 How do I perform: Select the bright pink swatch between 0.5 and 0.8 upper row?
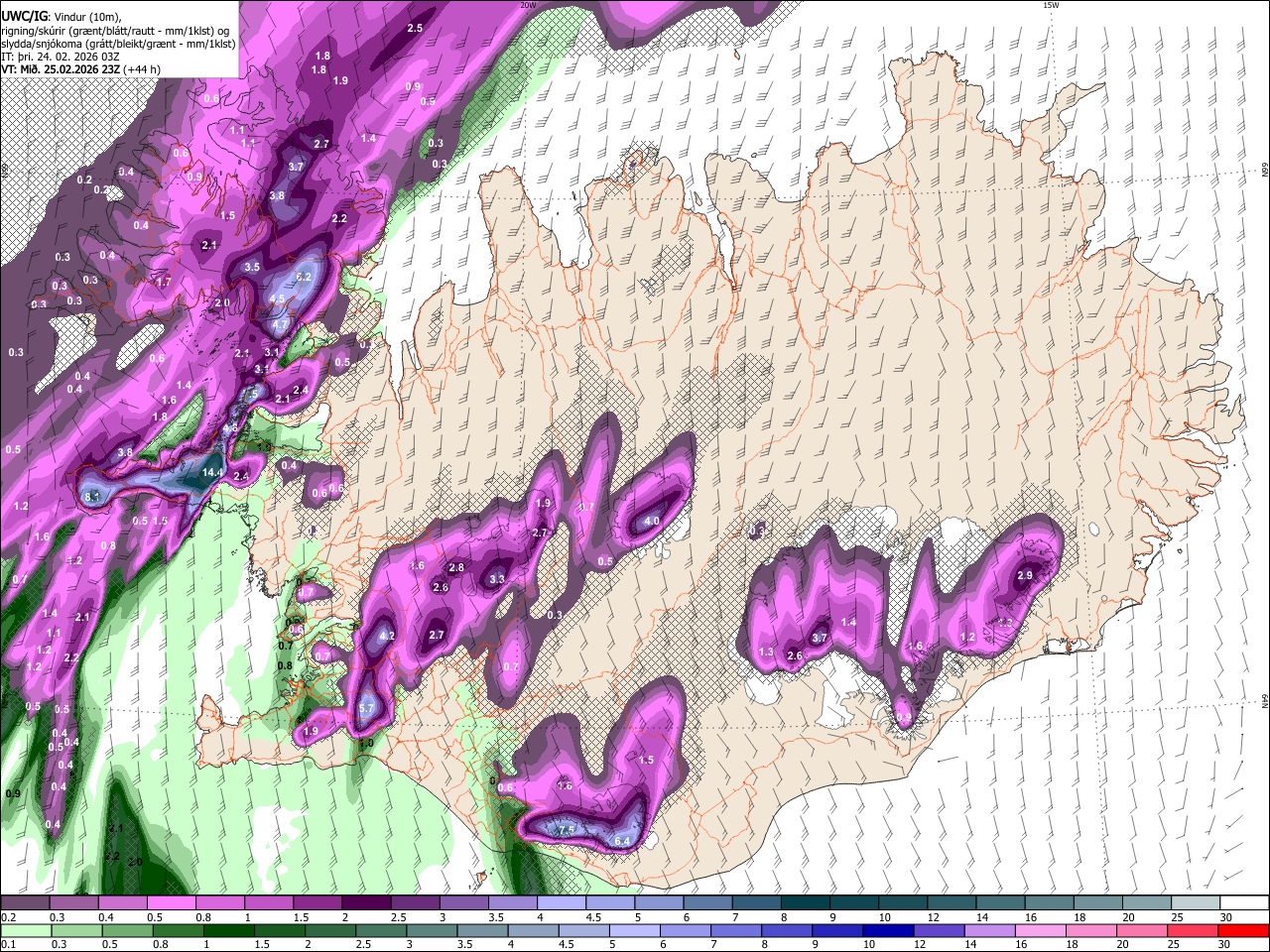coord(172,902)
